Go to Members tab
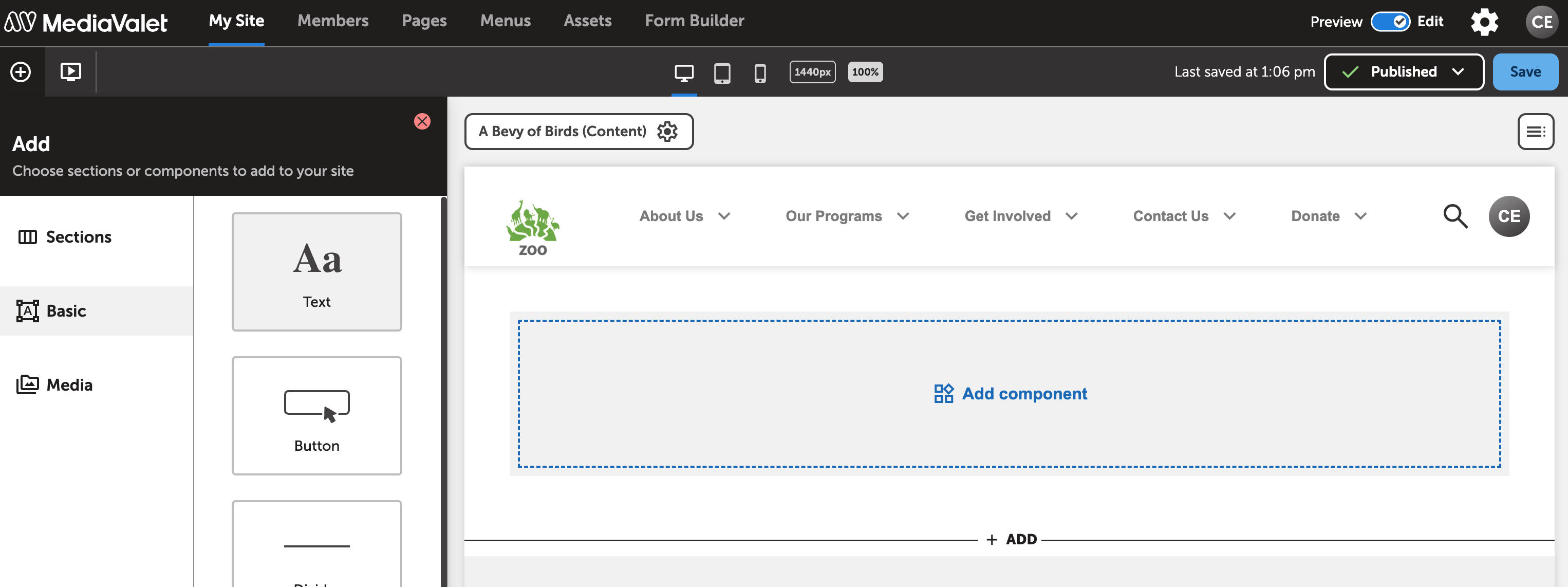1568x587 pixels. click(x=333, y=21)
